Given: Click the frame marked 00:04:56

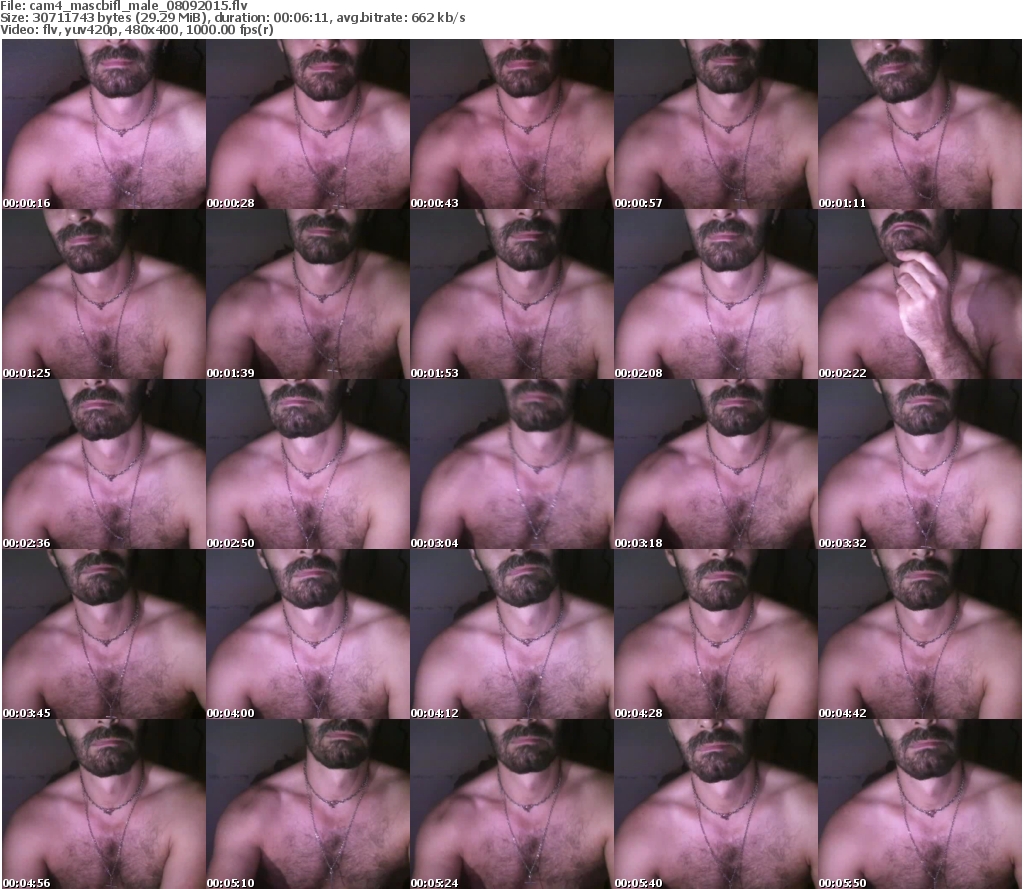Looking at the screenshot, I should pyautogui.click(x=104, y=803).
